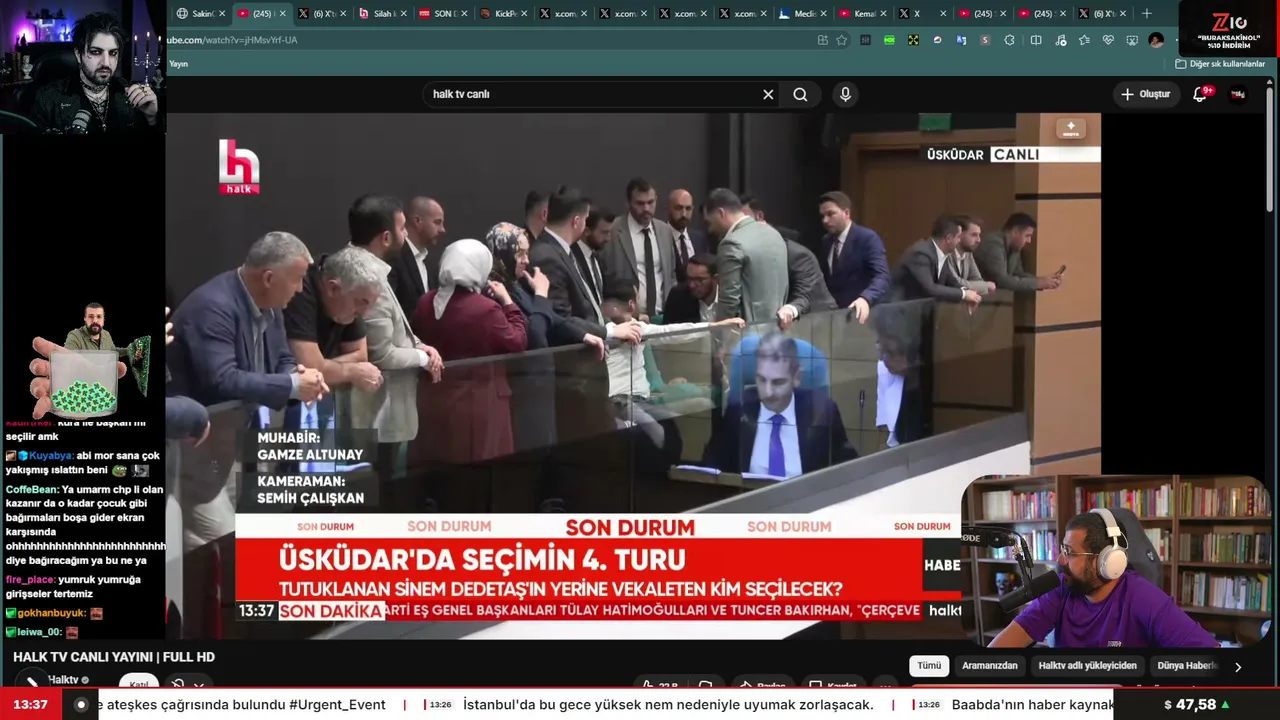Screen dimensions: 1280x720
Task: Click the Yayın bookmark in bookmarks bar
Action: [178, 64]
